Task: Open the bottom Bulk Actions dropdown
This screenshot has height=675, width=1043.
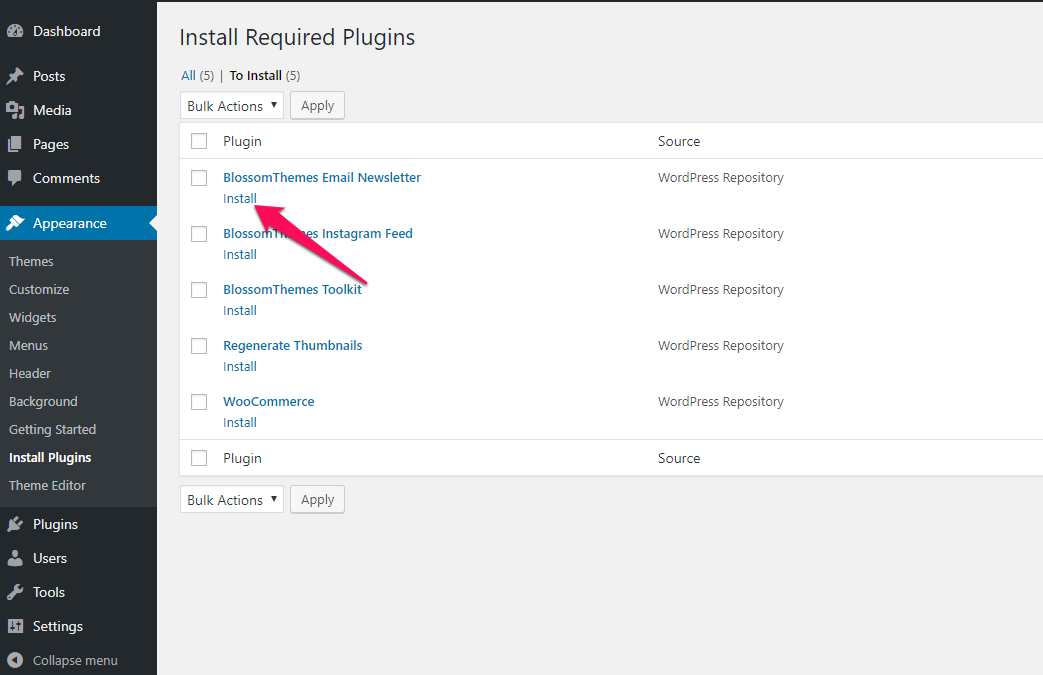Action: [231, 499]
